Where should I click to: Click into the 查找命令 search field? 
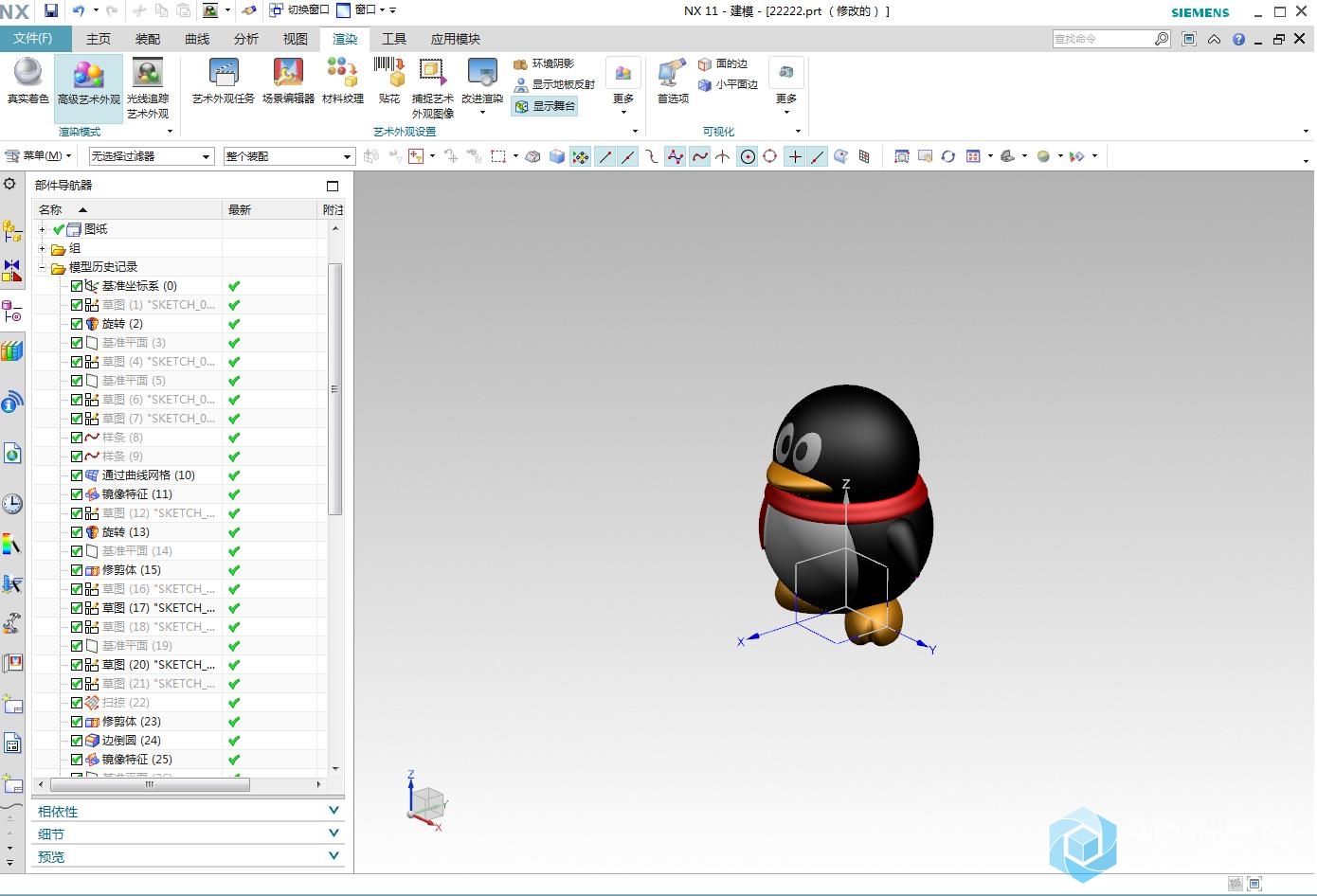point(1103,39)
